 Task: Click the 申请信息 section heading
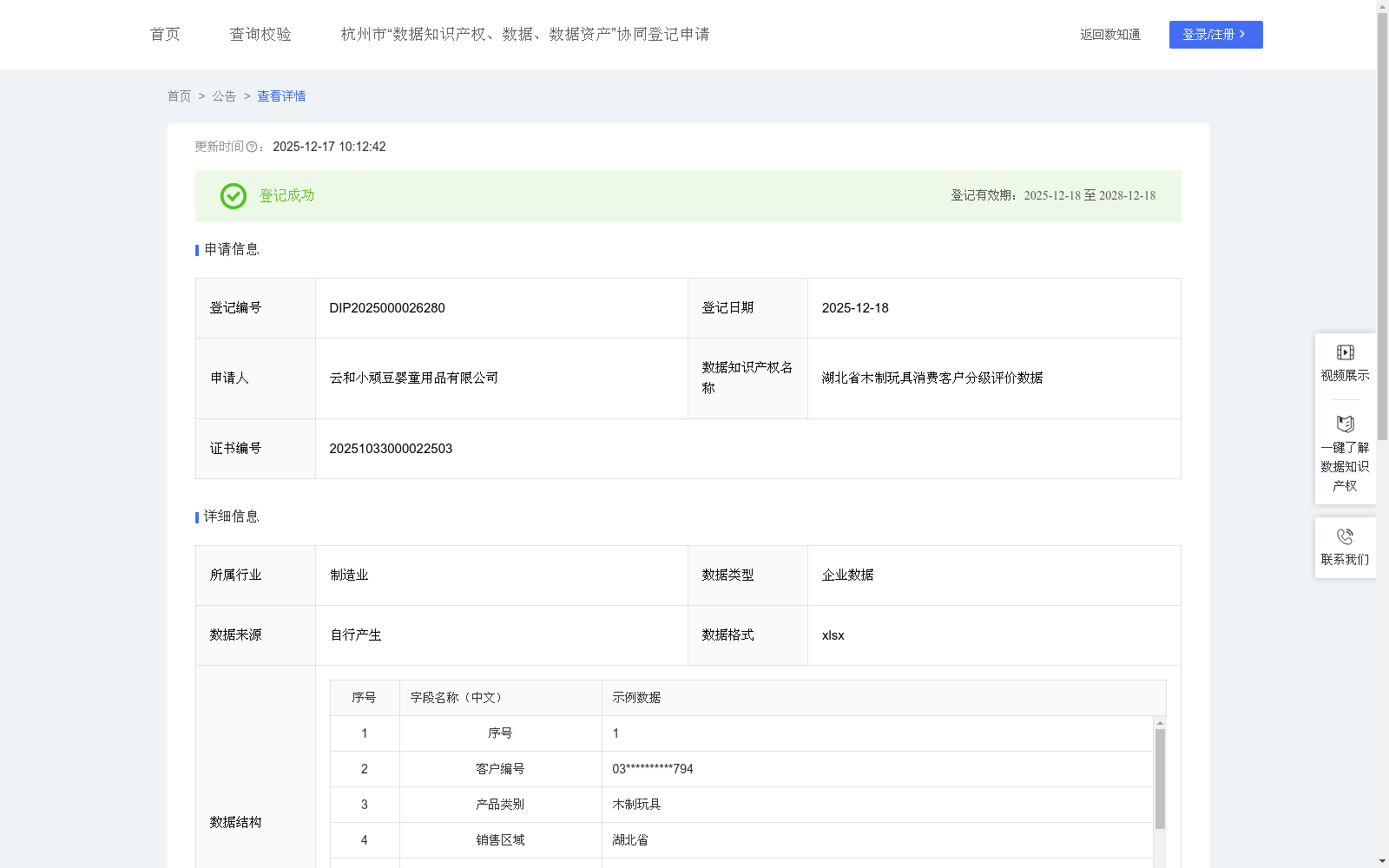[231, 249]
